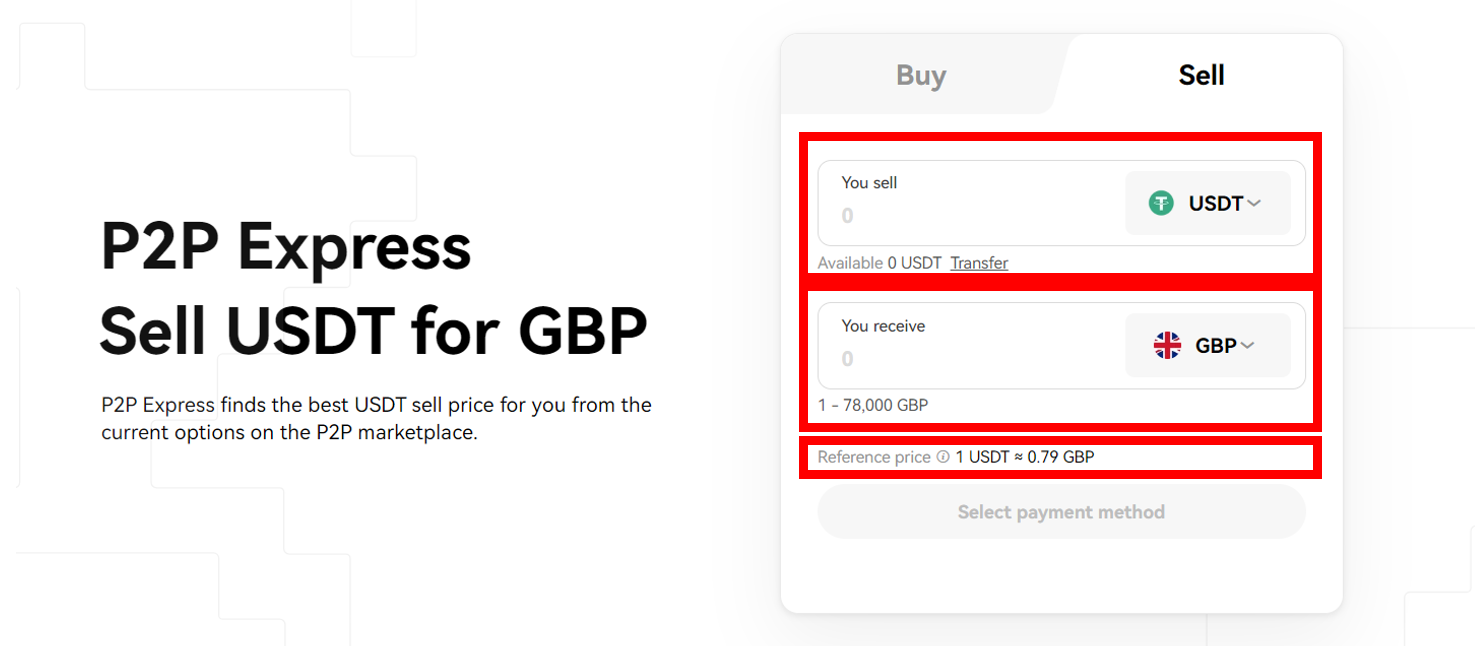The height and width of the screenshot is (646, 1475).
Task: Click the 1 USDT ≈ 0.79 GBP rate
Action: click(1025, 457)
